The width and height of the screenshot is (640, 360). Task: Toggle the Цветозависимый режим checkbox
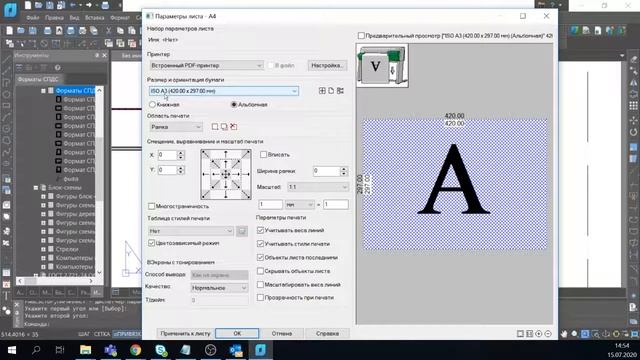click(x=151, y=243)
